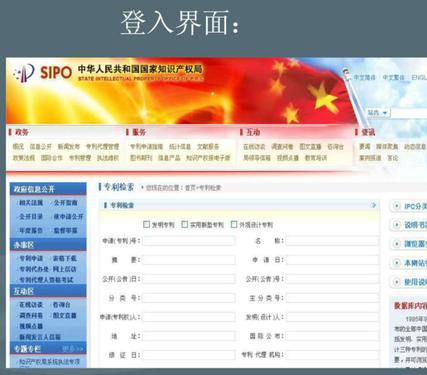Click the SIPO logo emblem
This screenshot has height=375, width=427.
click(x=24, y=73)
